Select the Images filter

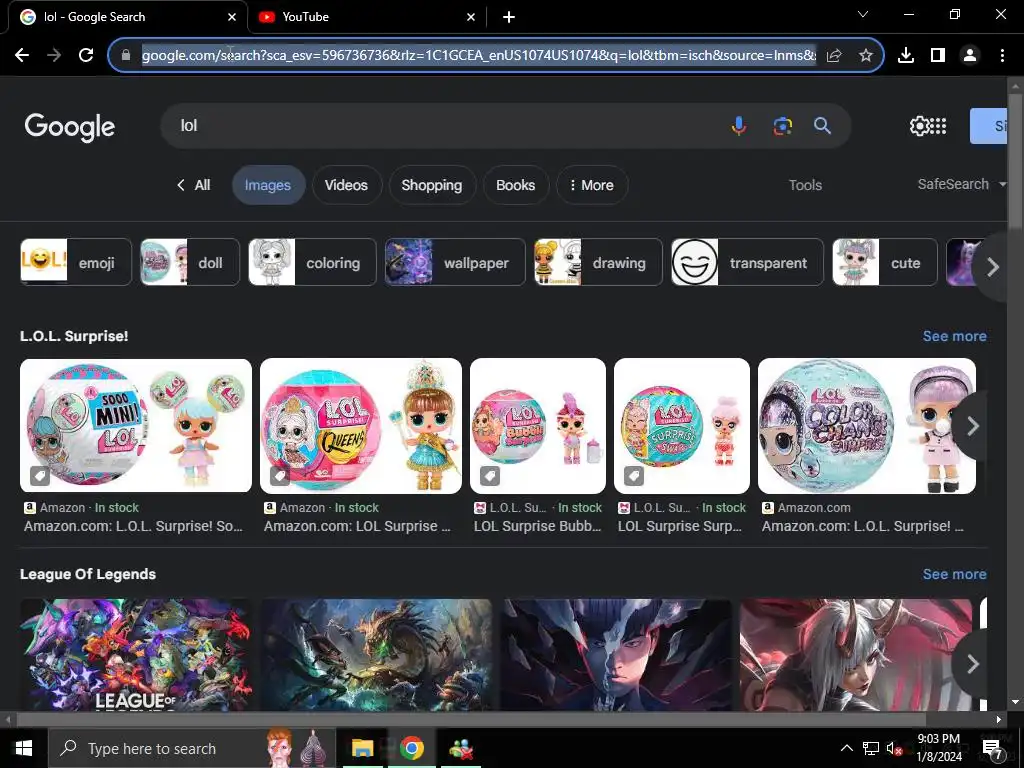tap(268, 185)
